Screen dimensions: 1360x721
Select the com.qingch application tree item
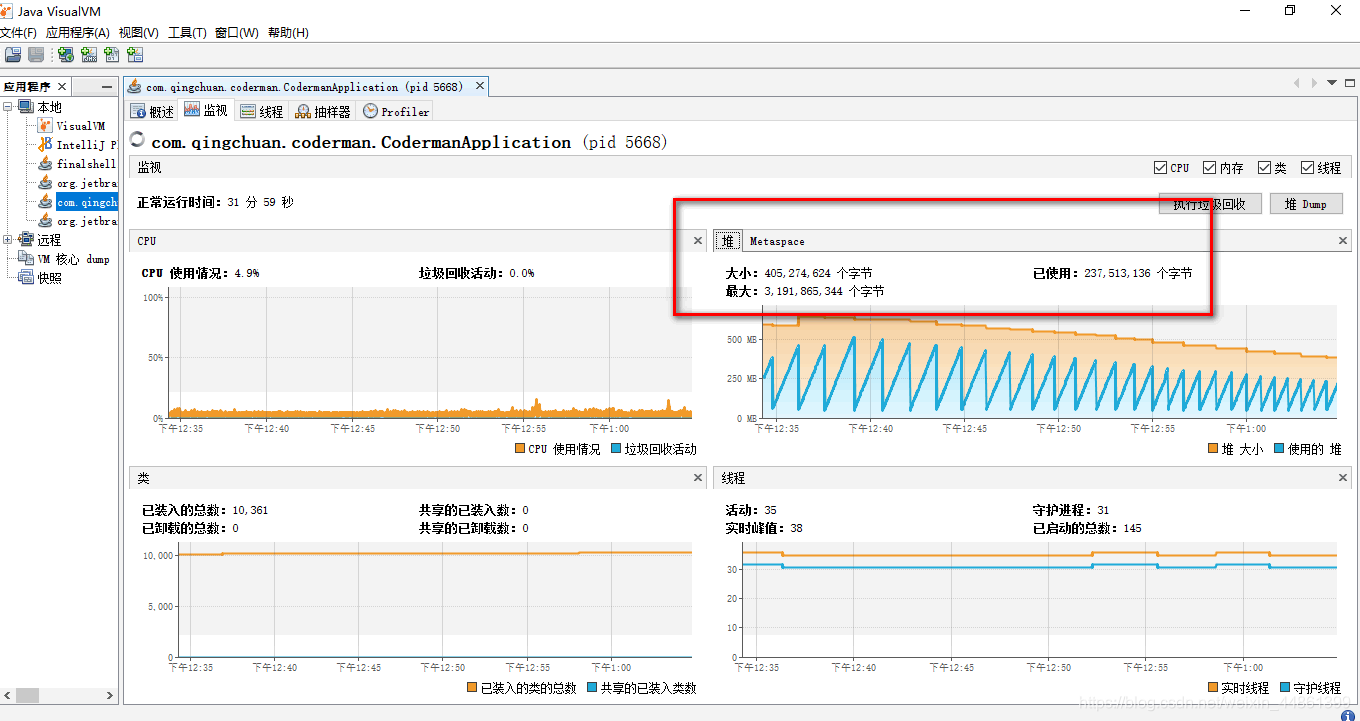coord(86,202)
